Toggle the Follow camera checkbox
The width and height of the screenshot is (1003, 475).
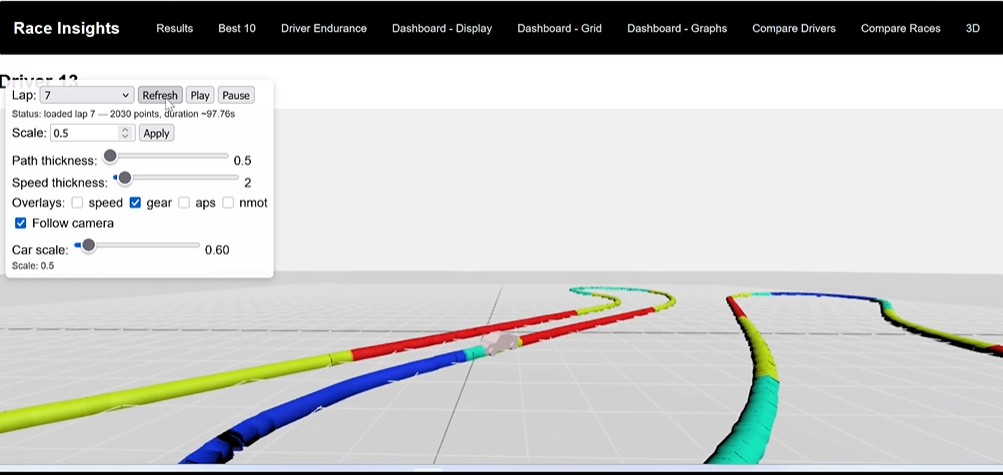20,223
